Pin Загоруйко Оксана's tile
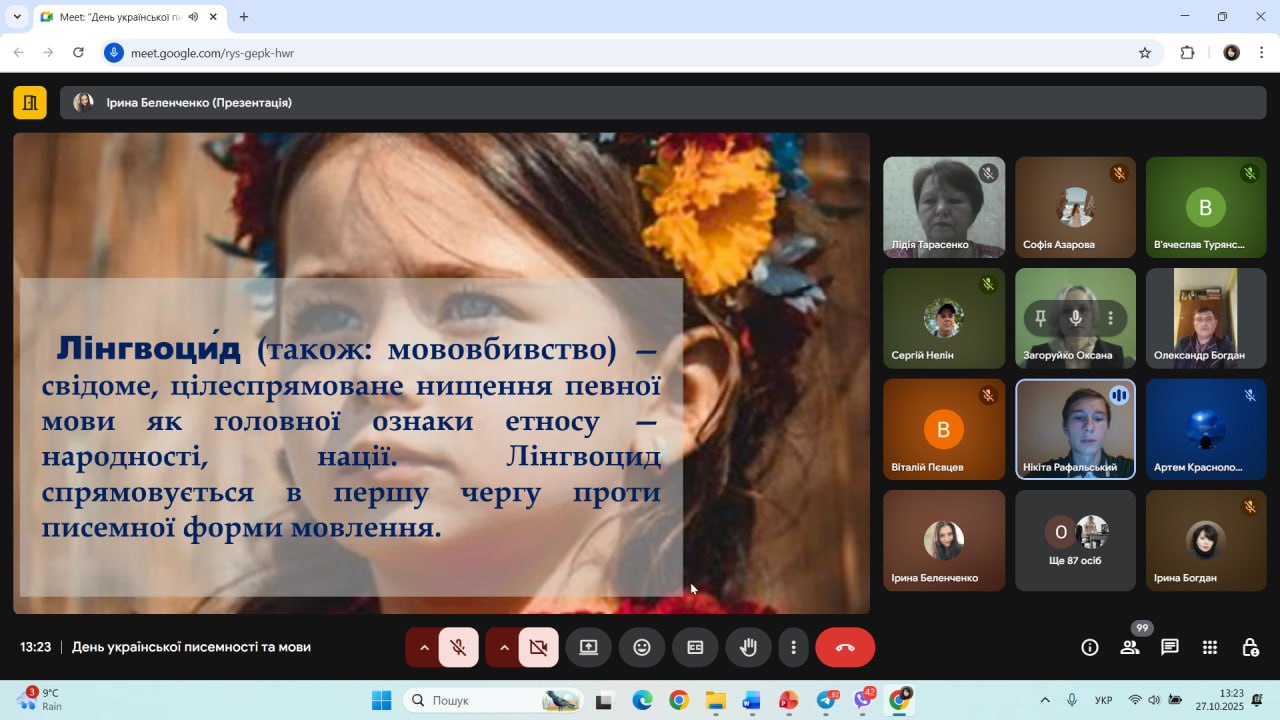Screen dimensions: 1280x720 point(1041,318)
